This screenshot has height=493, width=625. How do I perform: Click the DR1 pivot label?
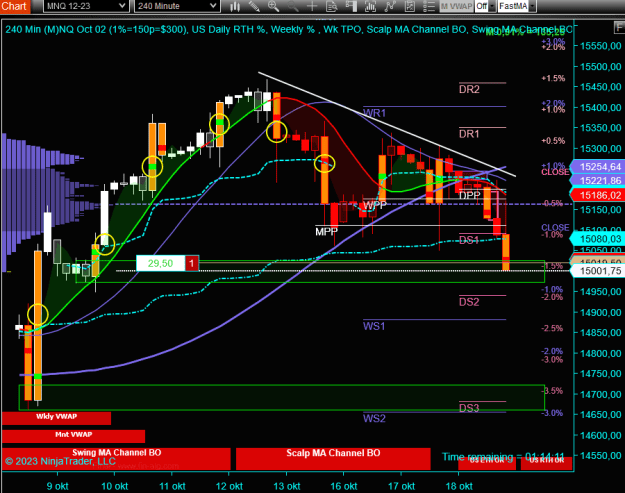coord(469,134)
